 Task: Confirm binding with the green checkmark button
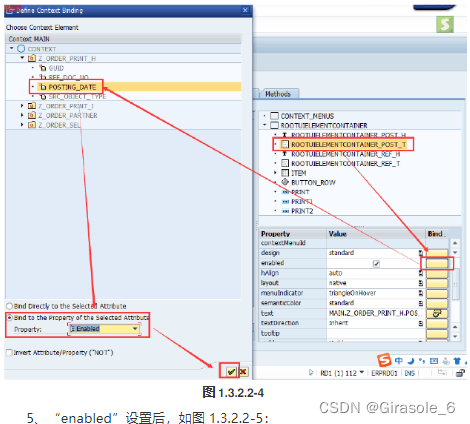click(x=231, y=371)
